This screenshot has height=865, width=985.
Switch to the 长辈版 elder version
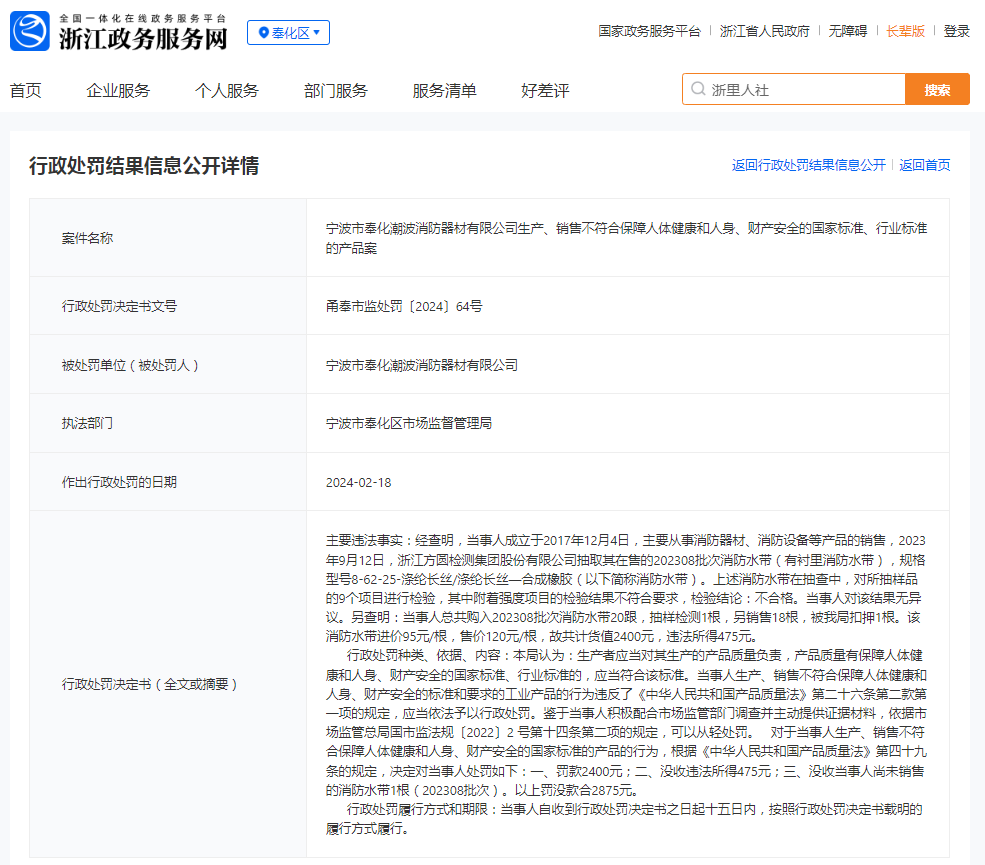coord(905,31)
